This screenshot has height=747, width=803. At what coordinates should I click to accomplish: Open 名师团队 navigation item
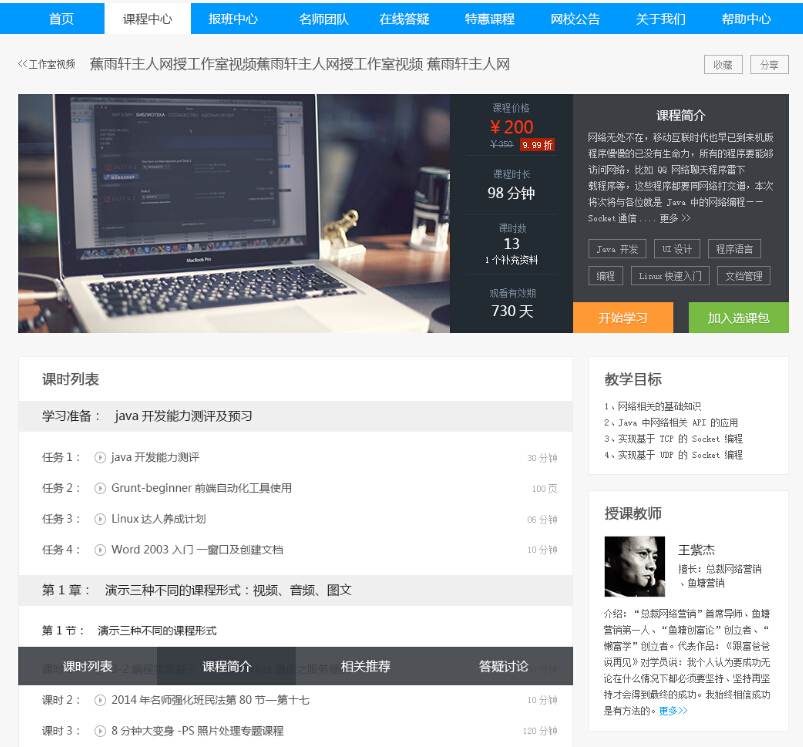323,19
